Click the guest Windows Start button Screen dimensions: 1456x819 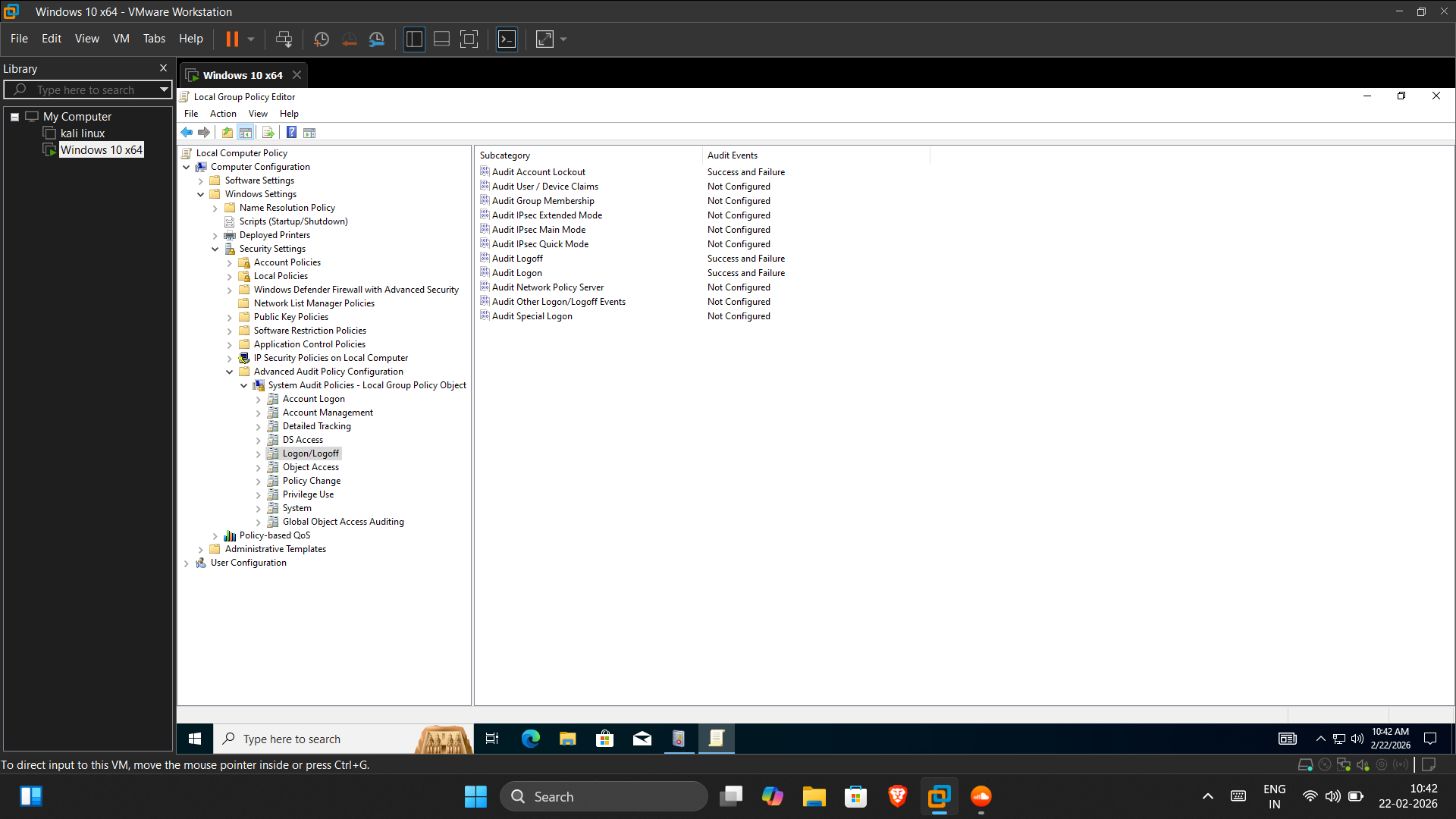[x=195, y=739]
